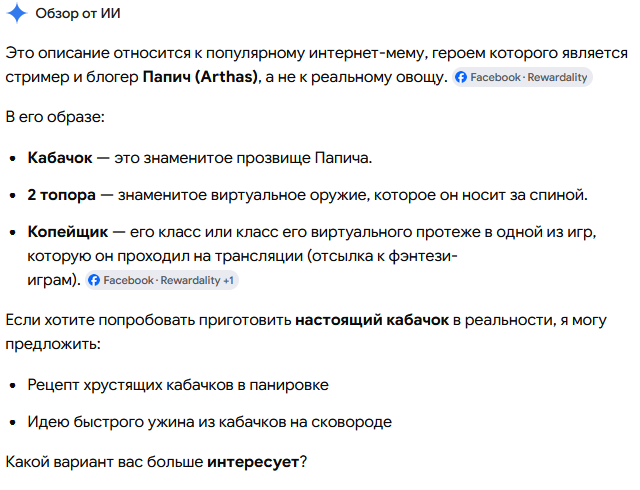Viewport: 640px width, 490px height.
Task: Click the bold word 'Кабачок'
Action: (60, 158)
